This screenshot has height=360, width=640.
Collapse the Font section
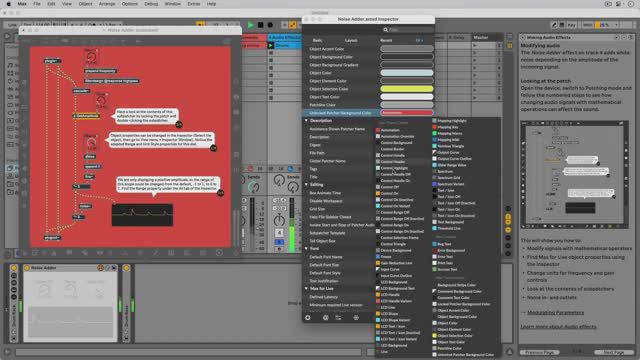pos(307,249)
